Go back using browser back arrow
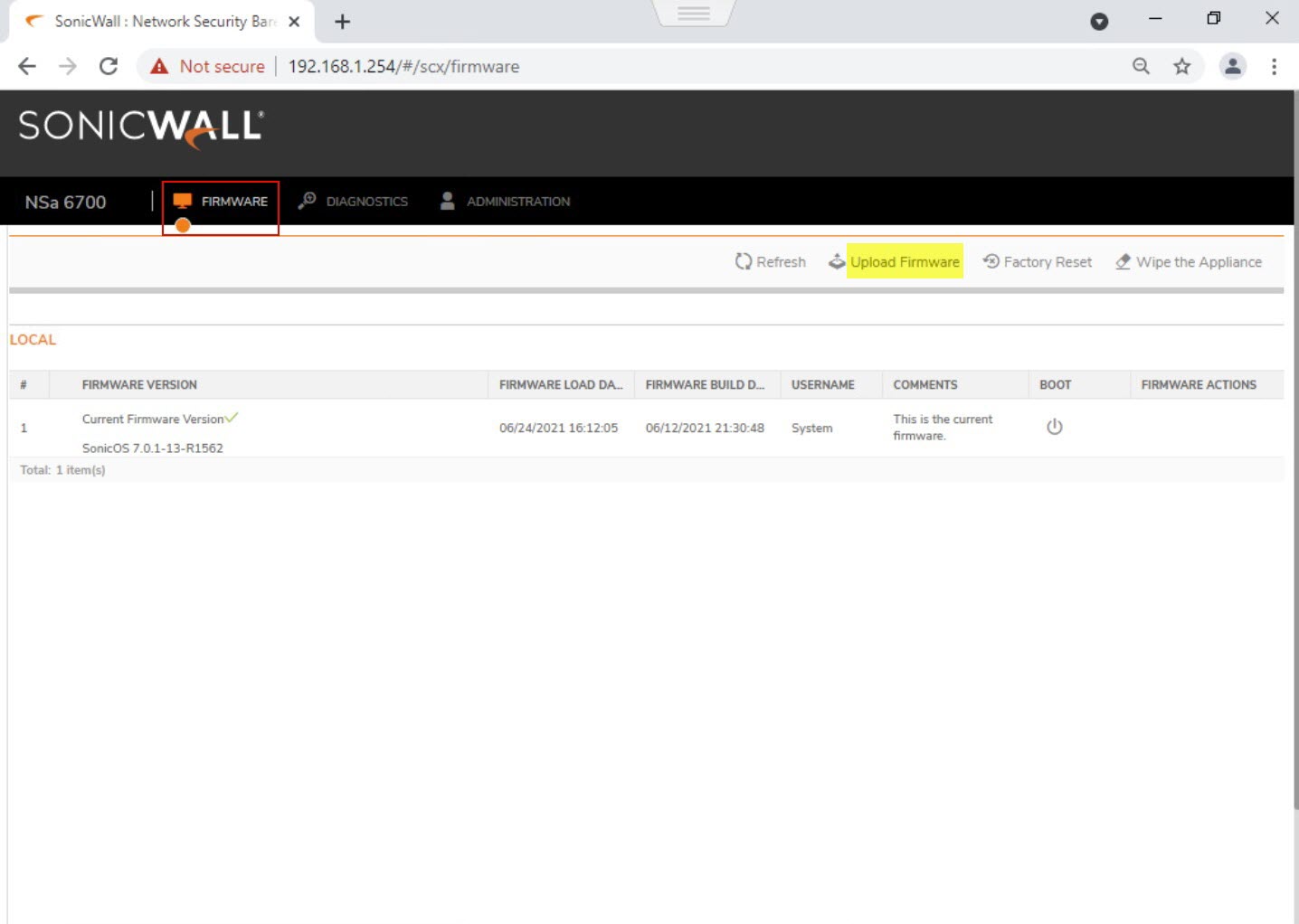This screenshot has width=1299, height=924. [x=27, y=66]
